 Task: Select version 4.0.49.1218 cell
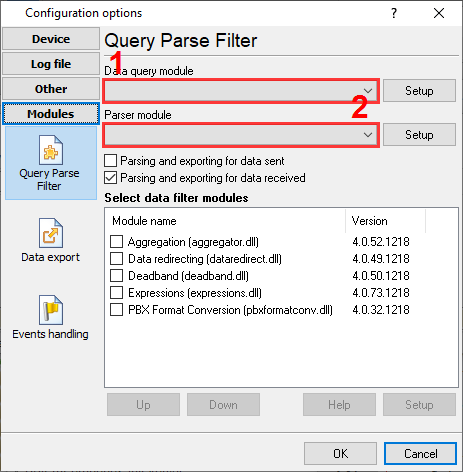coord(381,259)
